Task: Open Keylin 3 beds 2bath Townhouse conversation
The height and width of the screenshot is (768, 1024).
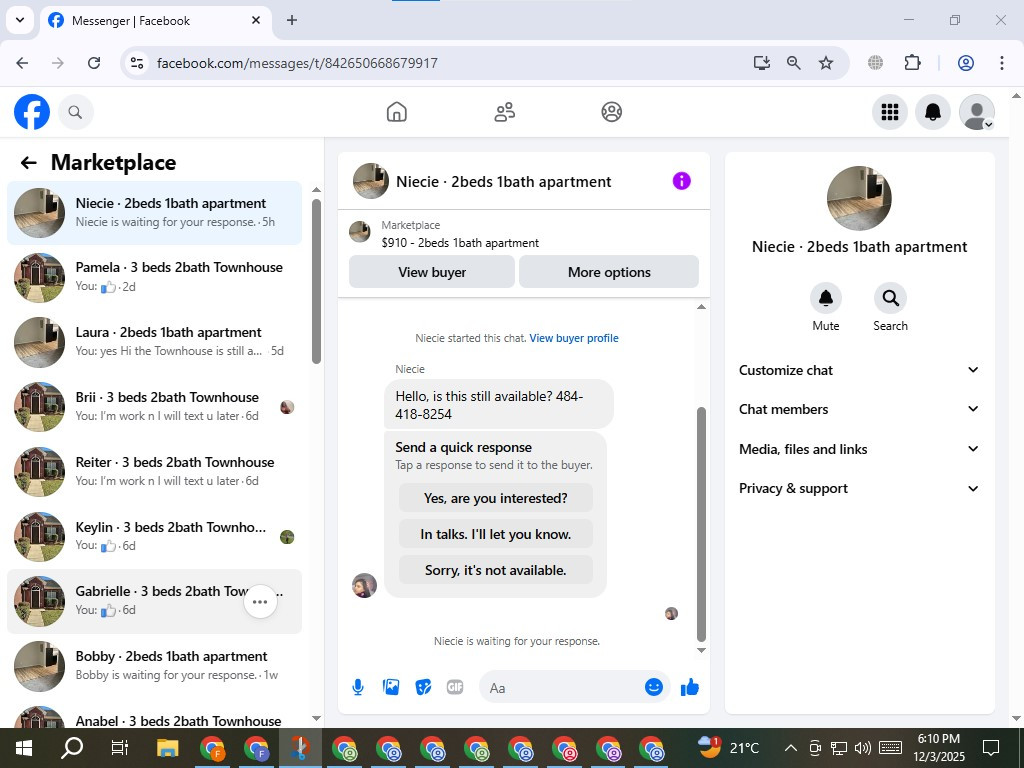Action: (x=155, y=536)
